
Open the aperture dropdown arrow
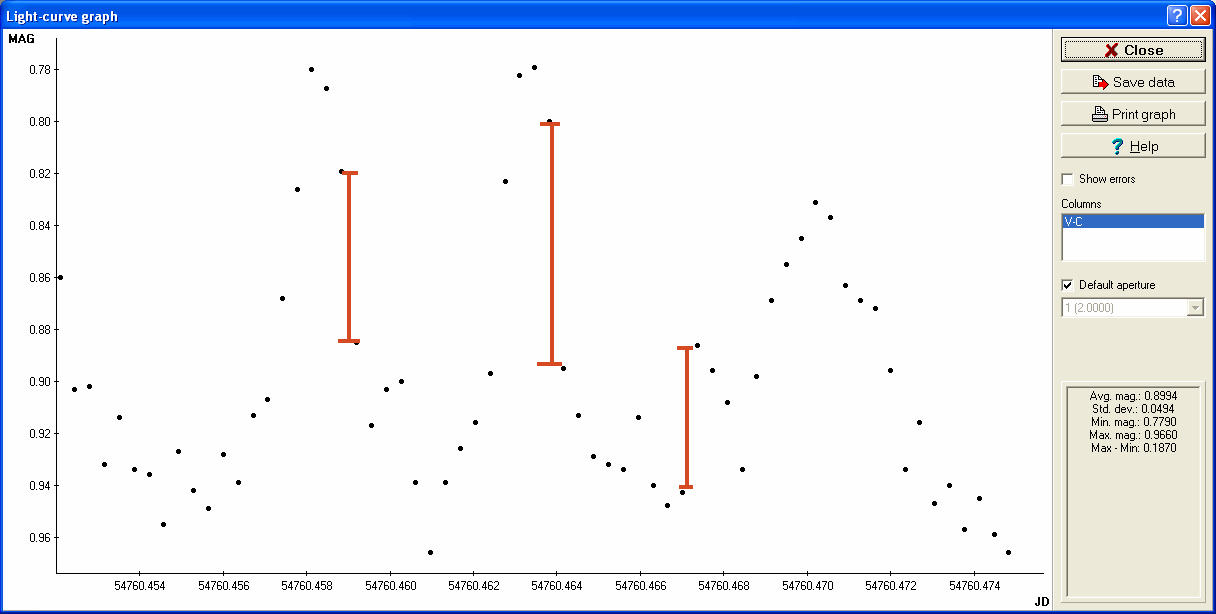(x=1194, y=308)
